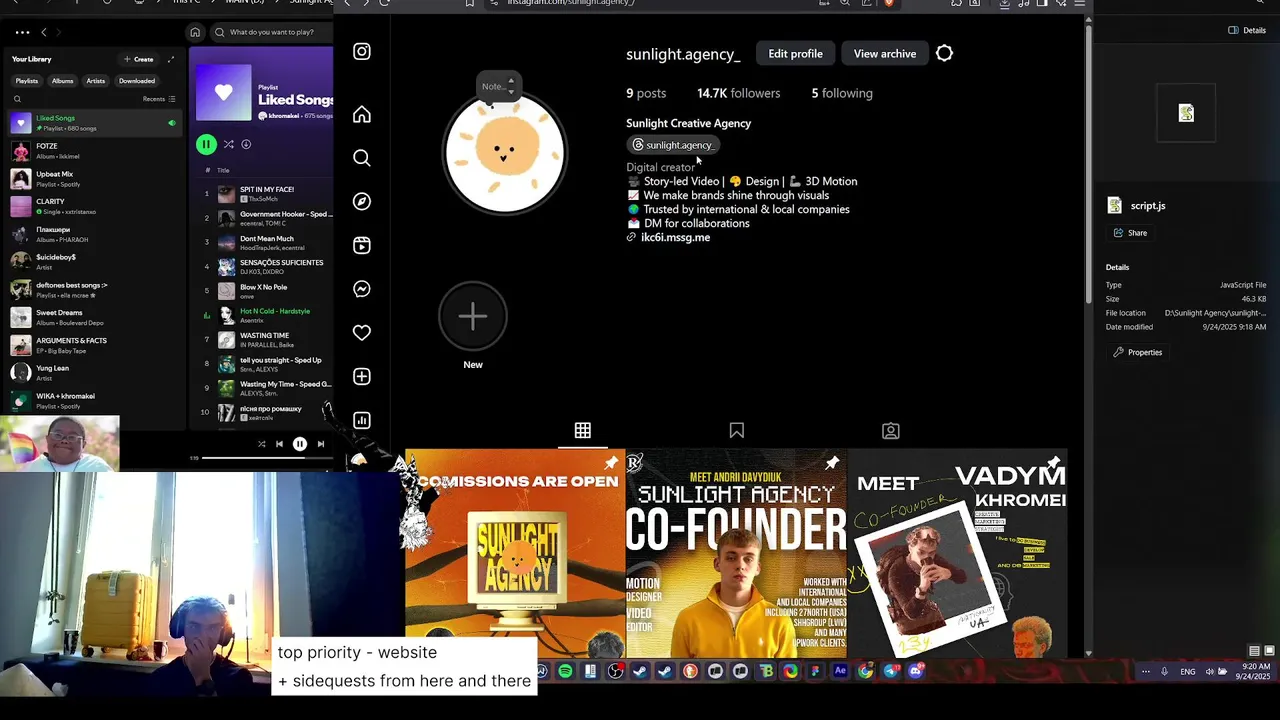Open Instagram Messenger icon in sidebar
1280x720 pixels.
tap(362, 289)
